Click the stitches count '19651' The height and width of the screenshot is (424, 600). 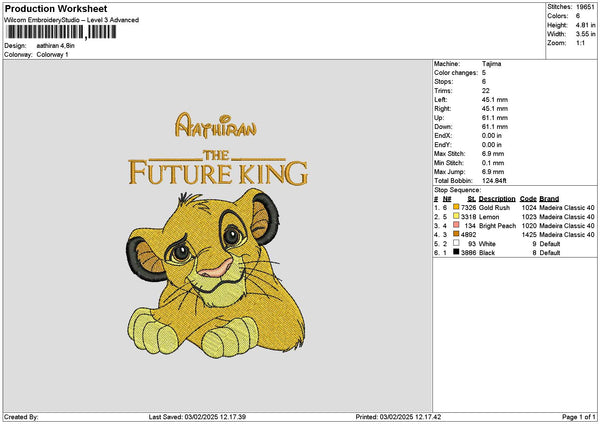[585, 7]
